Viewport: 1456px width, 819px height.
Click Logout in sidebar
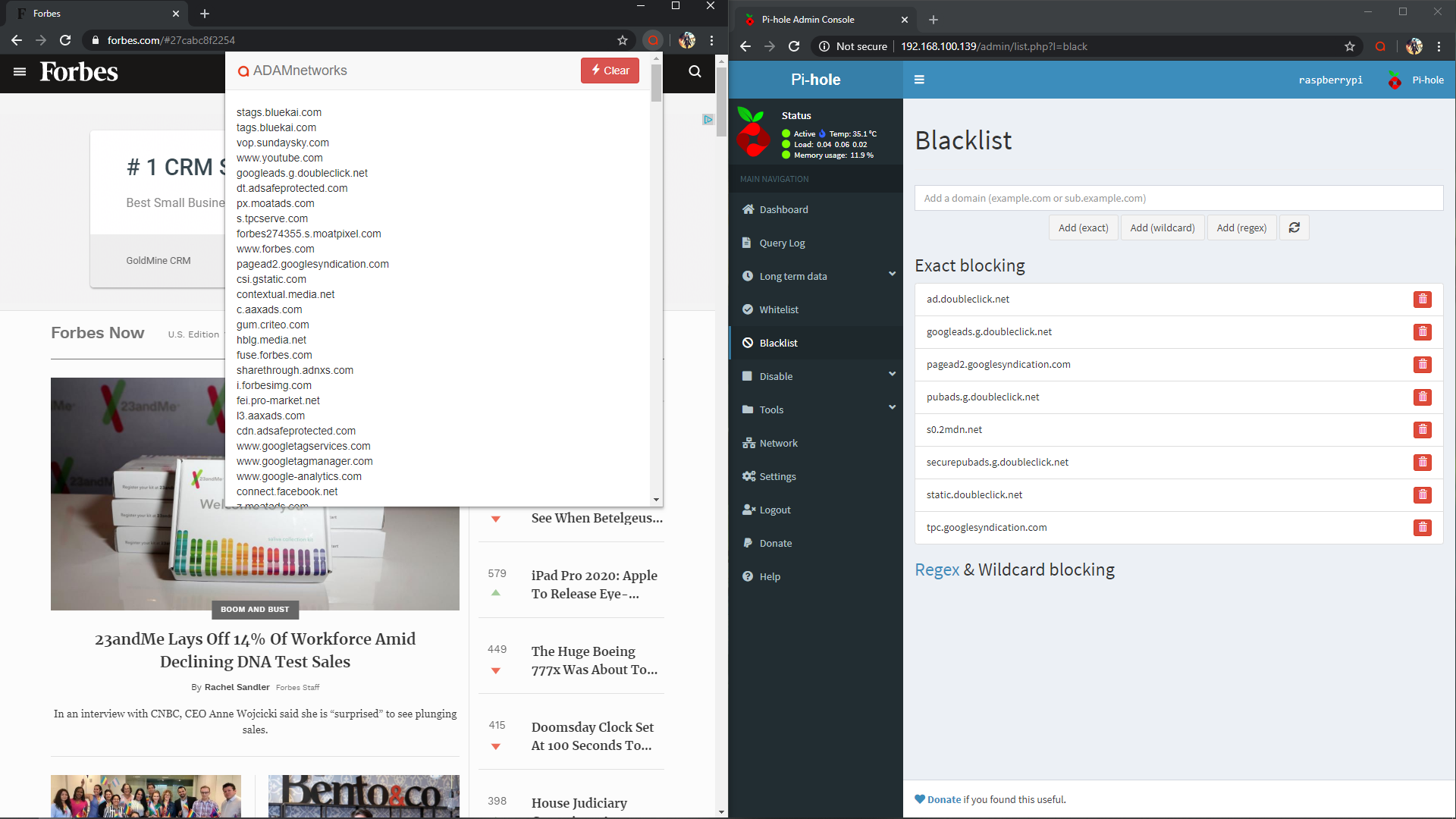pos(816,510)
